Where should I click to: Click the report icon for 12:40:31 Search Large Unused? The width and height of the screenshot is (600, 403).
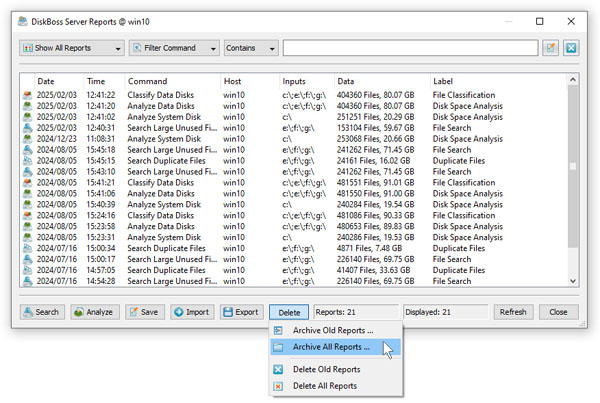coord(27,128)
